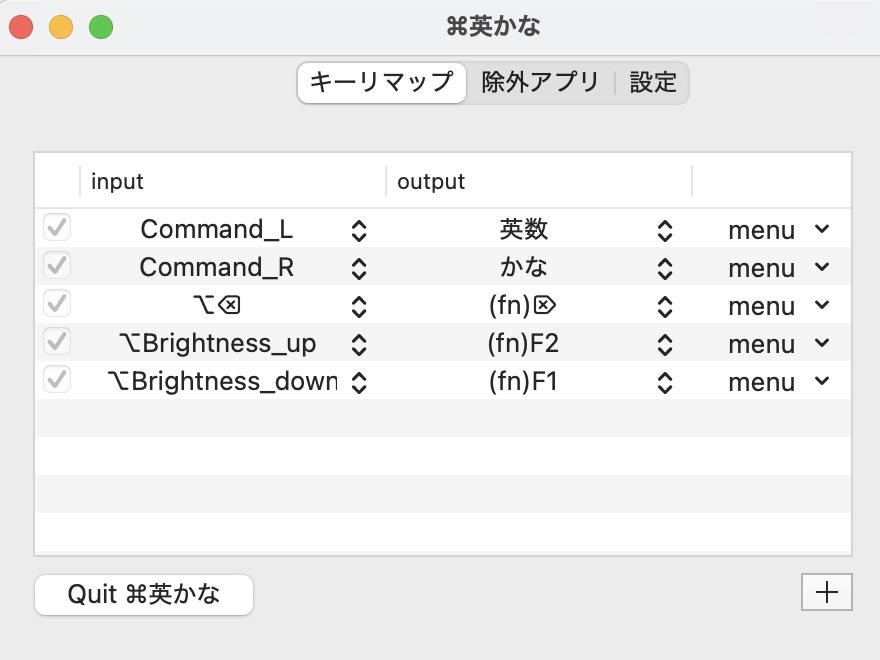Select the キーリマップ tab

click(x=382, y=83)
